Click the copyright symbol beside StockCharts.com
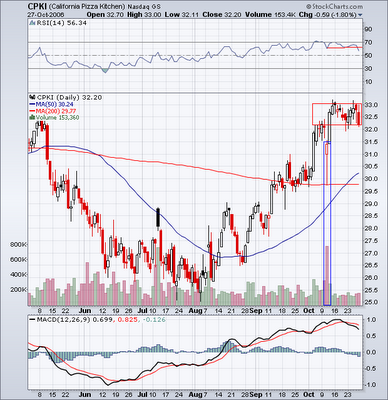 pos(308,7)
